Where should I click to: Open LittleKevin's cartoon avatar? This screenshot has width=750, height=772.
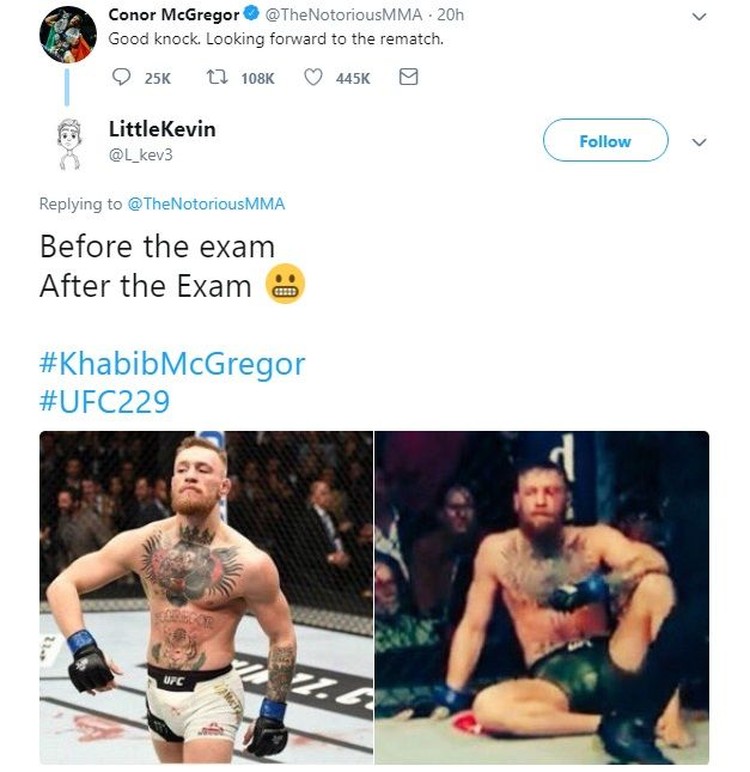pyautogui.click(x=69, y=145)
